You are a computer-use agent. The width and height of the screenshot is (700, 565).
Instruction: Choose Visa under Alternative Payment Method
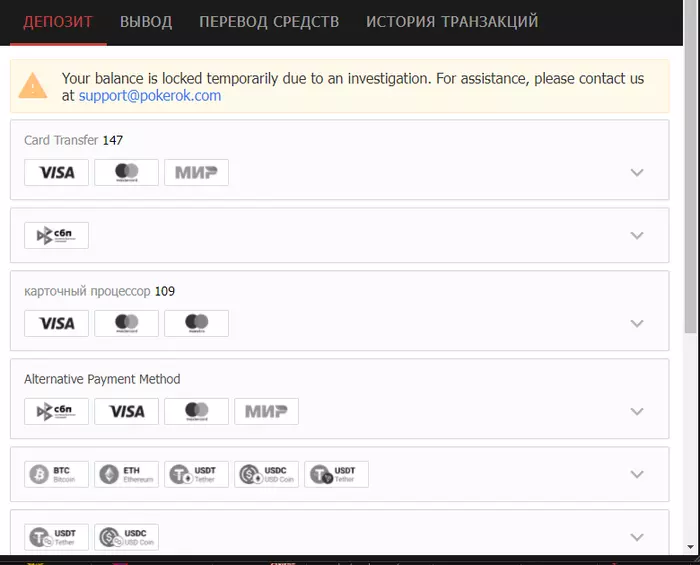(127, 411)
